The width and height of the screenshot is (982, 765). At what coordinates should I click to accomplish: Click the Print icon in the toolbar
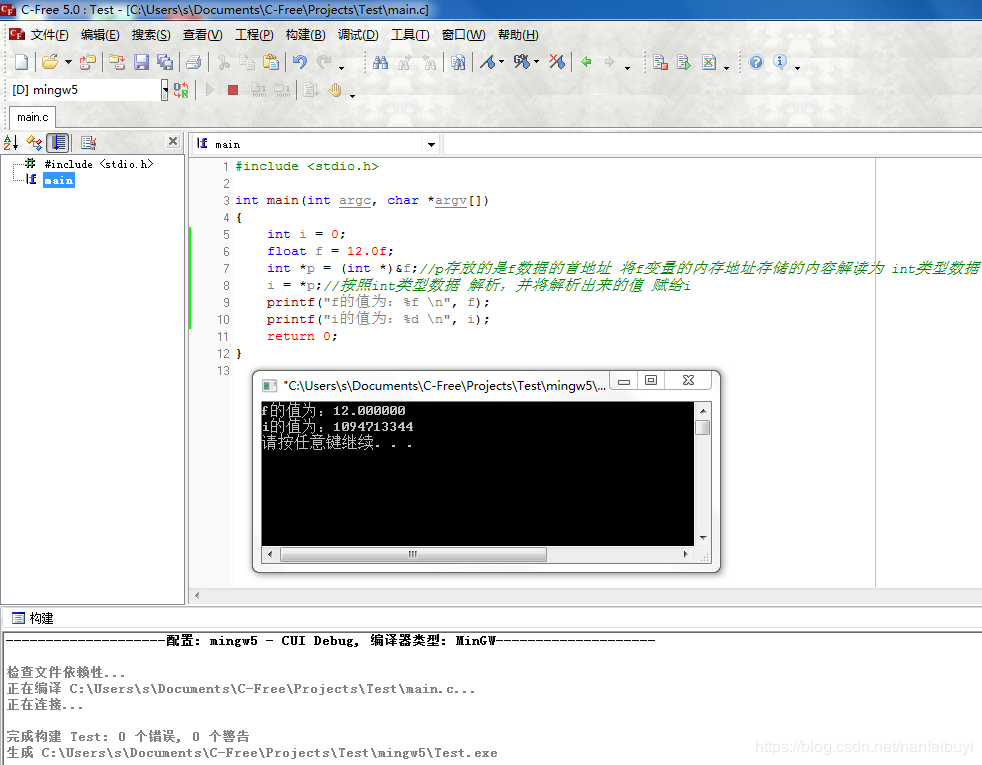point(194,62)
